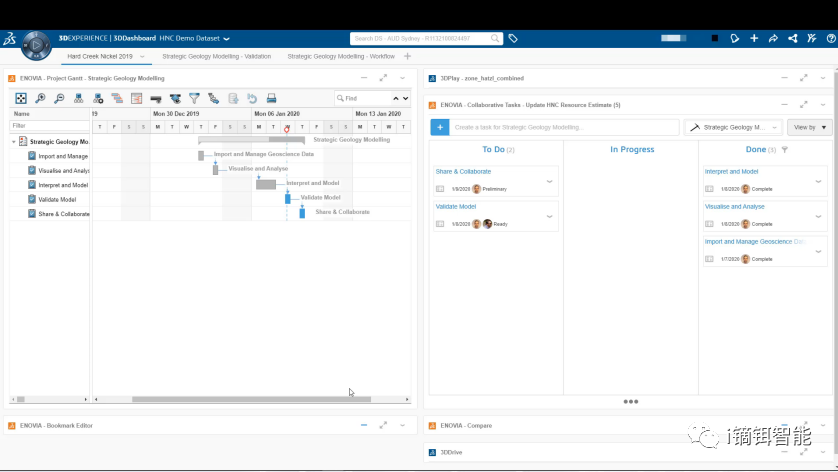838x472 pixels.
Task: Click the undo icon in Gantt toolbar
Action: (252, 98)
